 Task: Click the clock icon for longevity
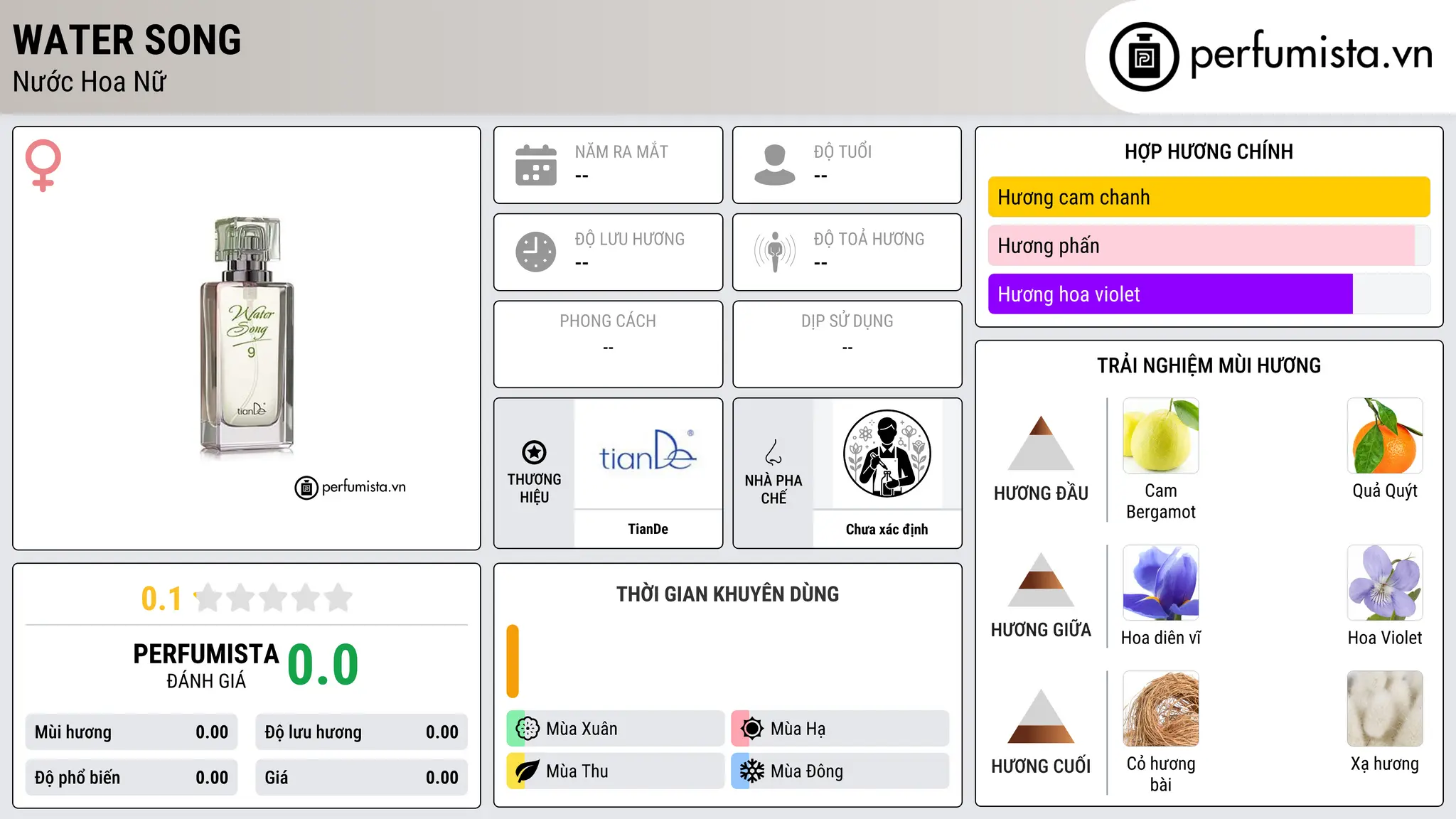[536, 252]
